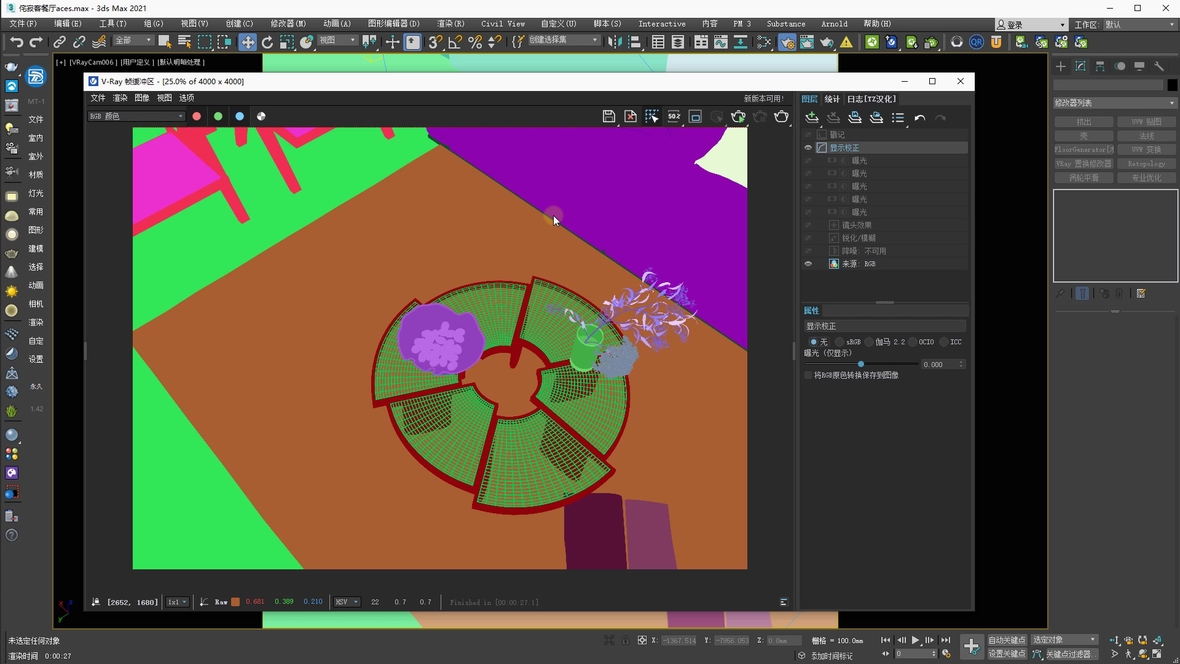
Task: Switch to the 统计 tab
Action: pyautogui.click(x=832, y=99)
